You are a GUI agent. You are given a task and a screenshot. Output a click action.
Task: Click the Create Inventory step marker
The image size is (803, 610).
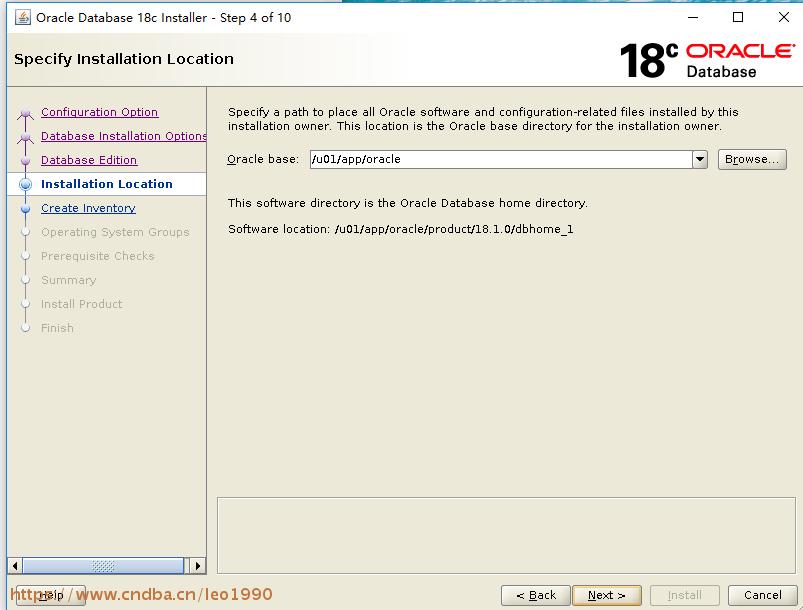[x=26, y=208]
